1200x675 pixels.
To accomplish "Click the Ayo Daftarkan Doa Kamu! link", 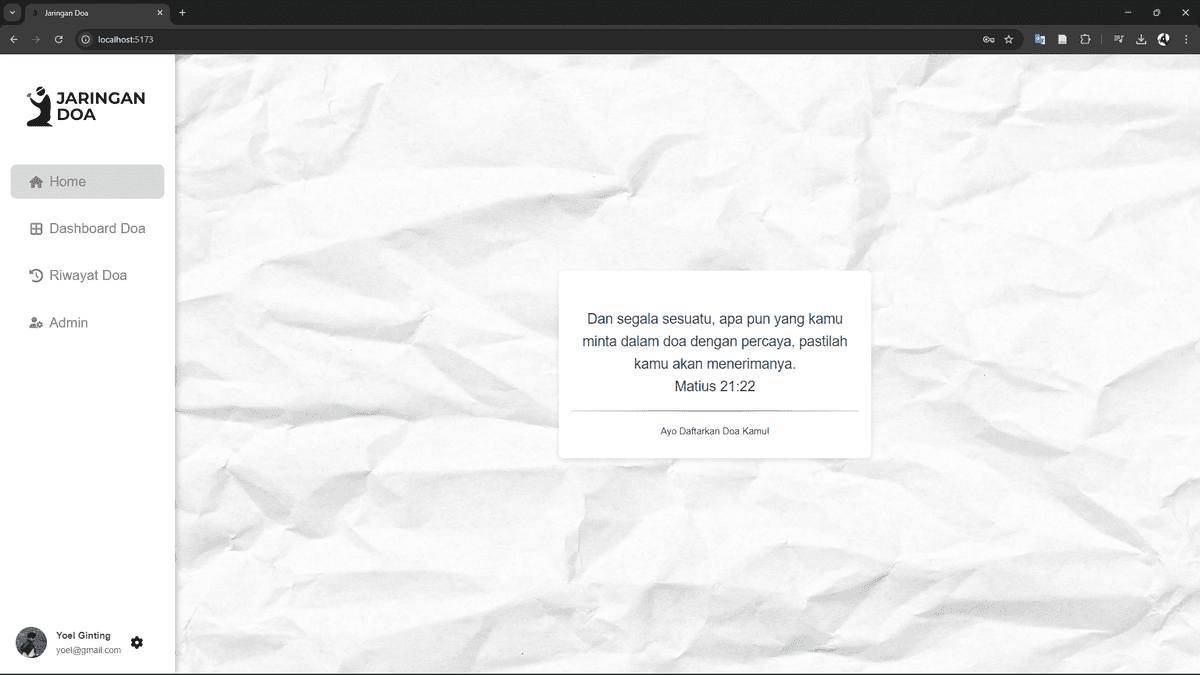I will click(x=714, y=431).
